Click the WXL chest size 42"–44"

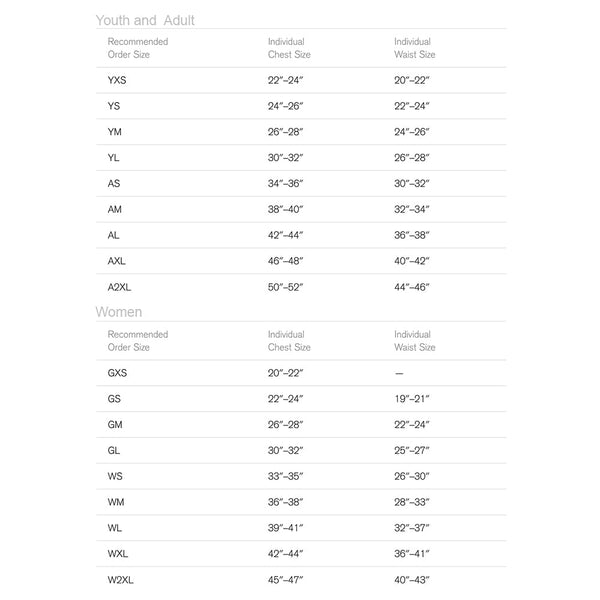(x=285, y=554)
